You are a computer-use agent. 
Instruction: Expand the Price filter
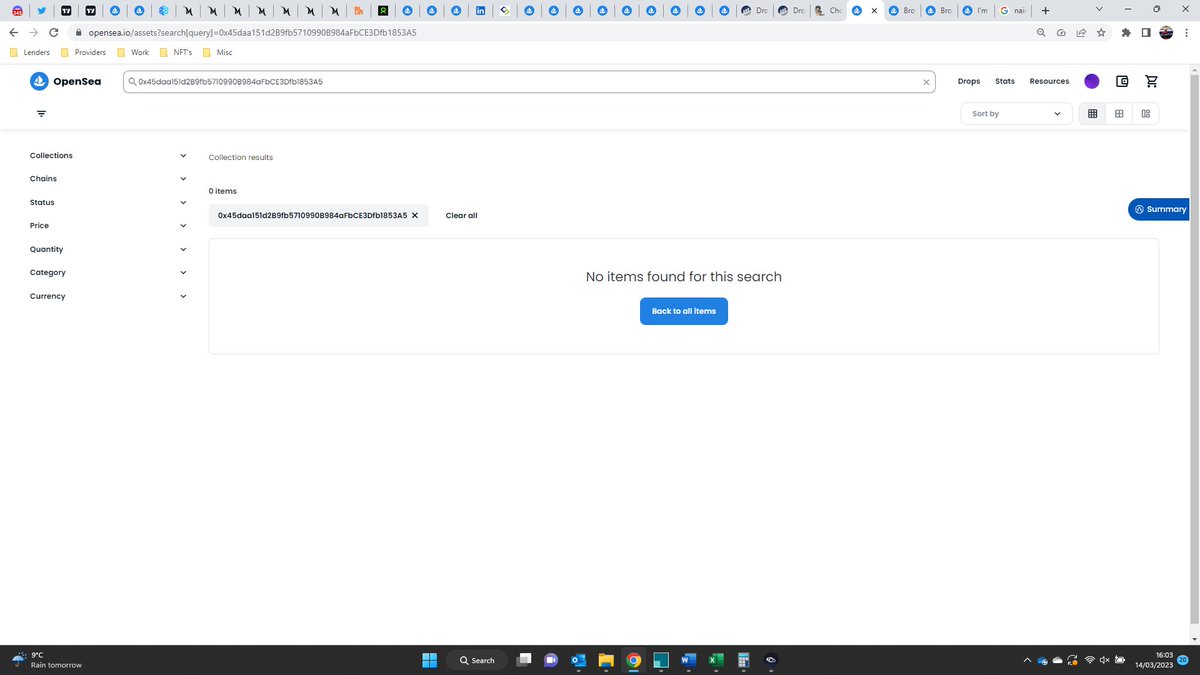point(108,226)
